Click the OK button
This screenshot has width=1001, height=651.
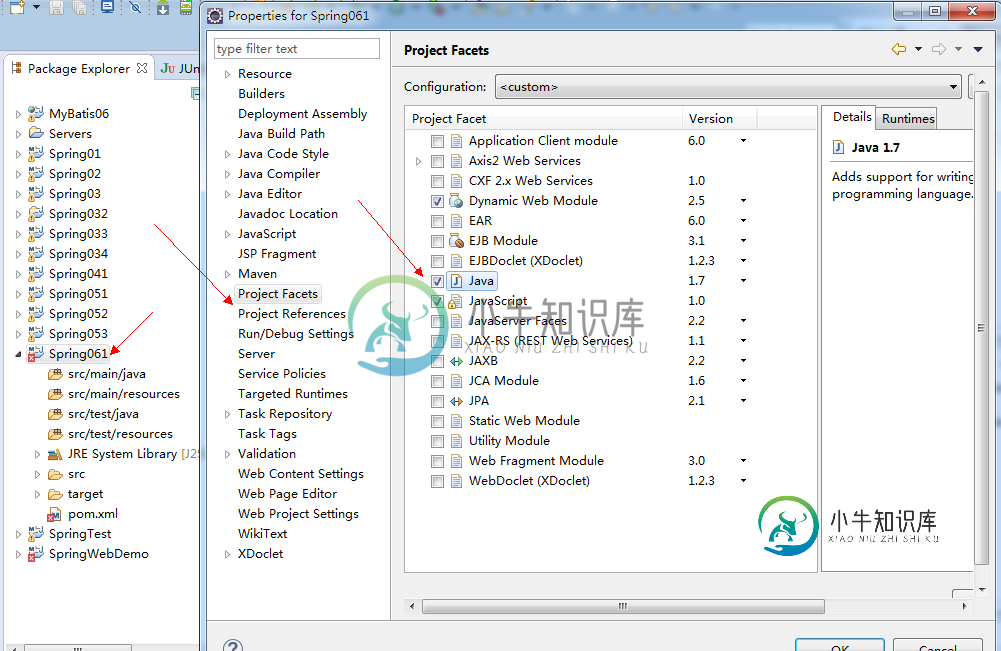pos(840,645)
